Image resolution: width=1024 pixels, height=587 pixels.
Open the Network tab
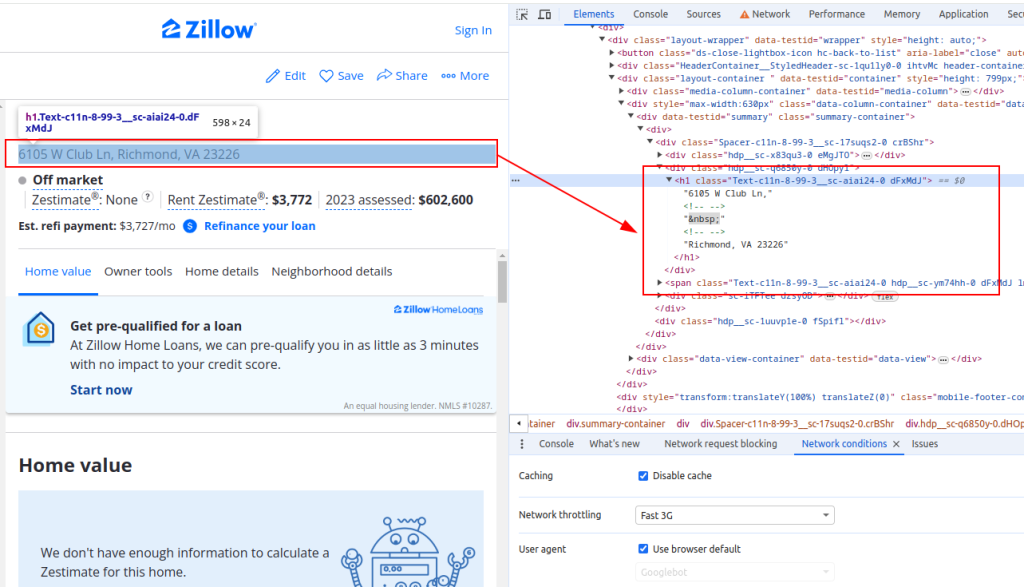[765, 14]
